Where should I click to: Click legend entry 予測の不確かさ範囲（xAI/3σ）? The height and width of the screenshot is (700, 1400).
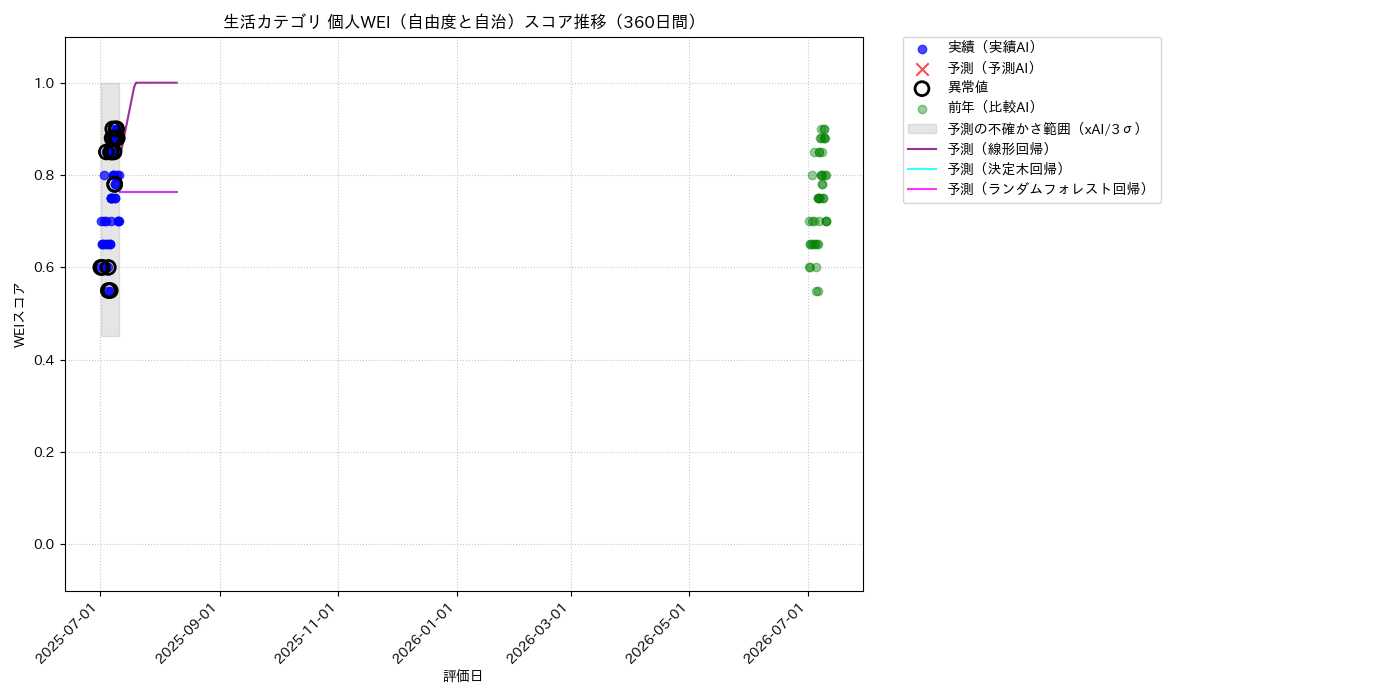(1045, 129)
